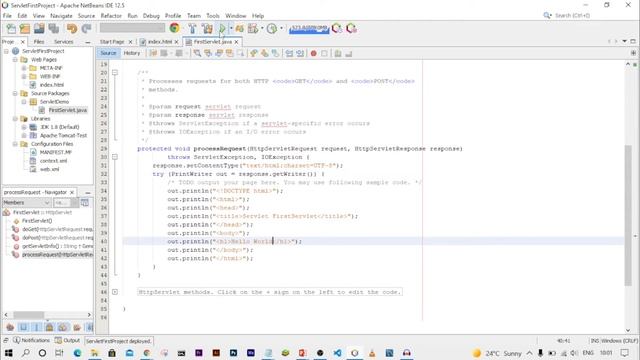Open the Output window button in status bar
Viewport: 640px width, 360px height.
[68, 340]
